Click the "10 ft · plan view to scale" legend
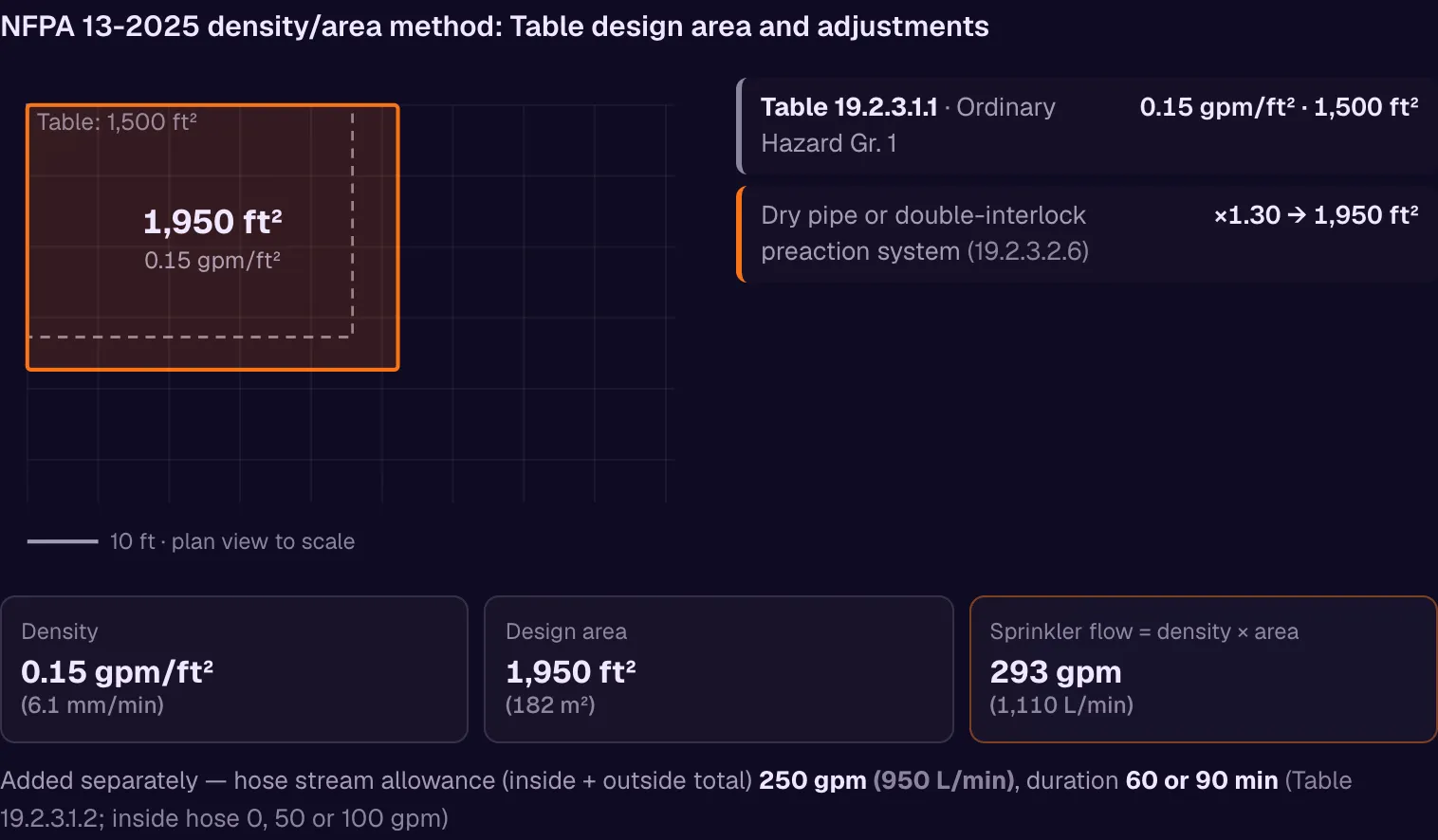The image size is (1438, 840). point(192,541)
